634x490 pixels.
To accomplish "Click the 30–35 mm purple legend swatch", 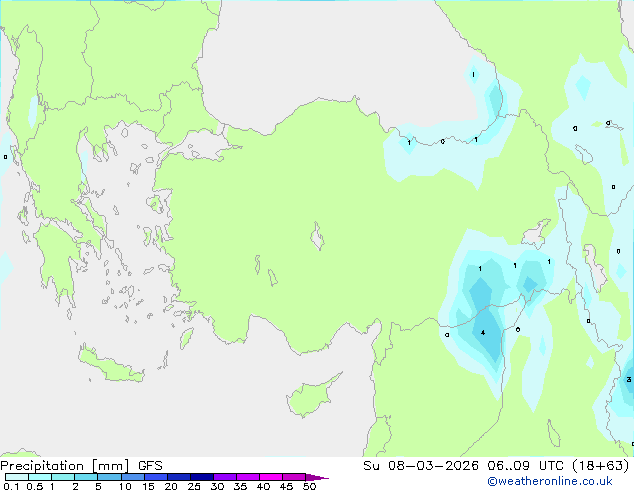I will click(x=224, y=477).
